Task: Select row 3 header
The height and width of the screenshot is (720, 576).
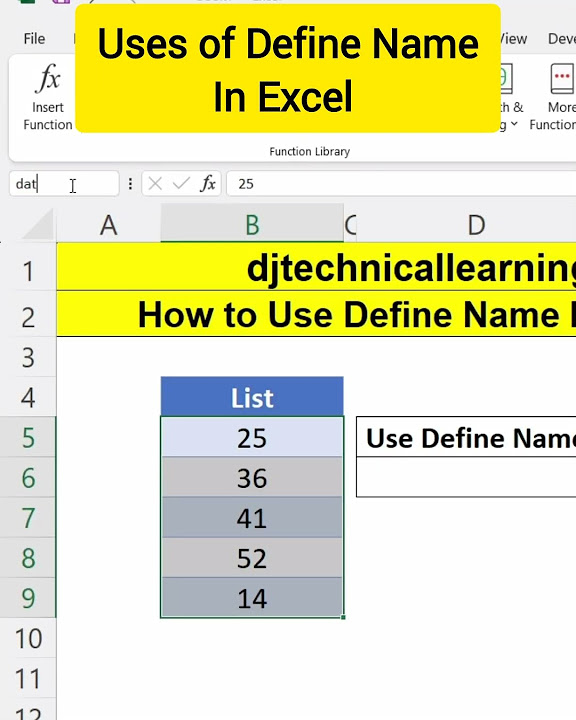Action: click(x=28, y=357)
